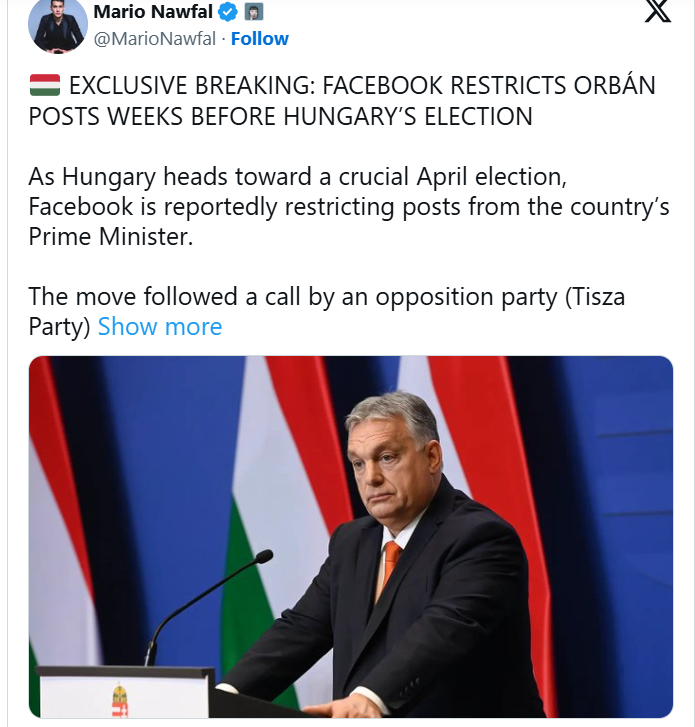Expand the tweet with Show more

(x=160, y=327)
